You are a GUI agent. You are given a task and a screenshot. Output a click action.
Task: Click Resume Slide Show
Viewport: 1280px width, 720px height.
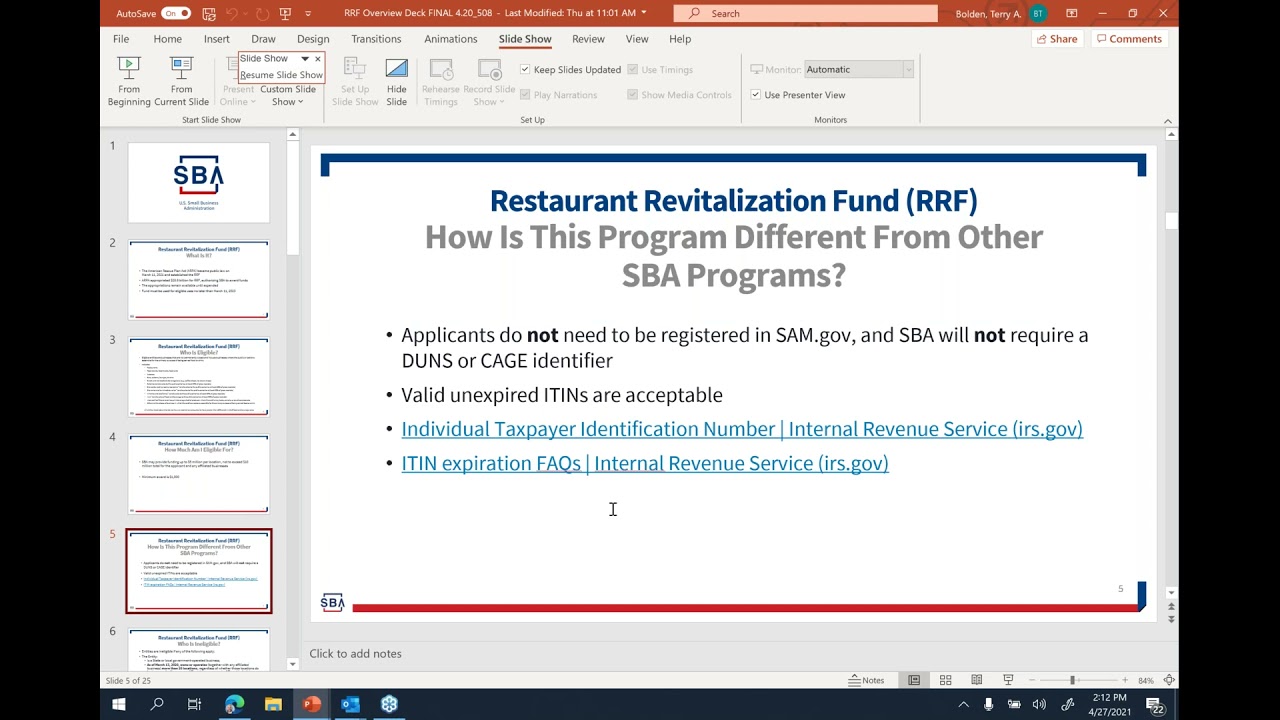[281, 75]
